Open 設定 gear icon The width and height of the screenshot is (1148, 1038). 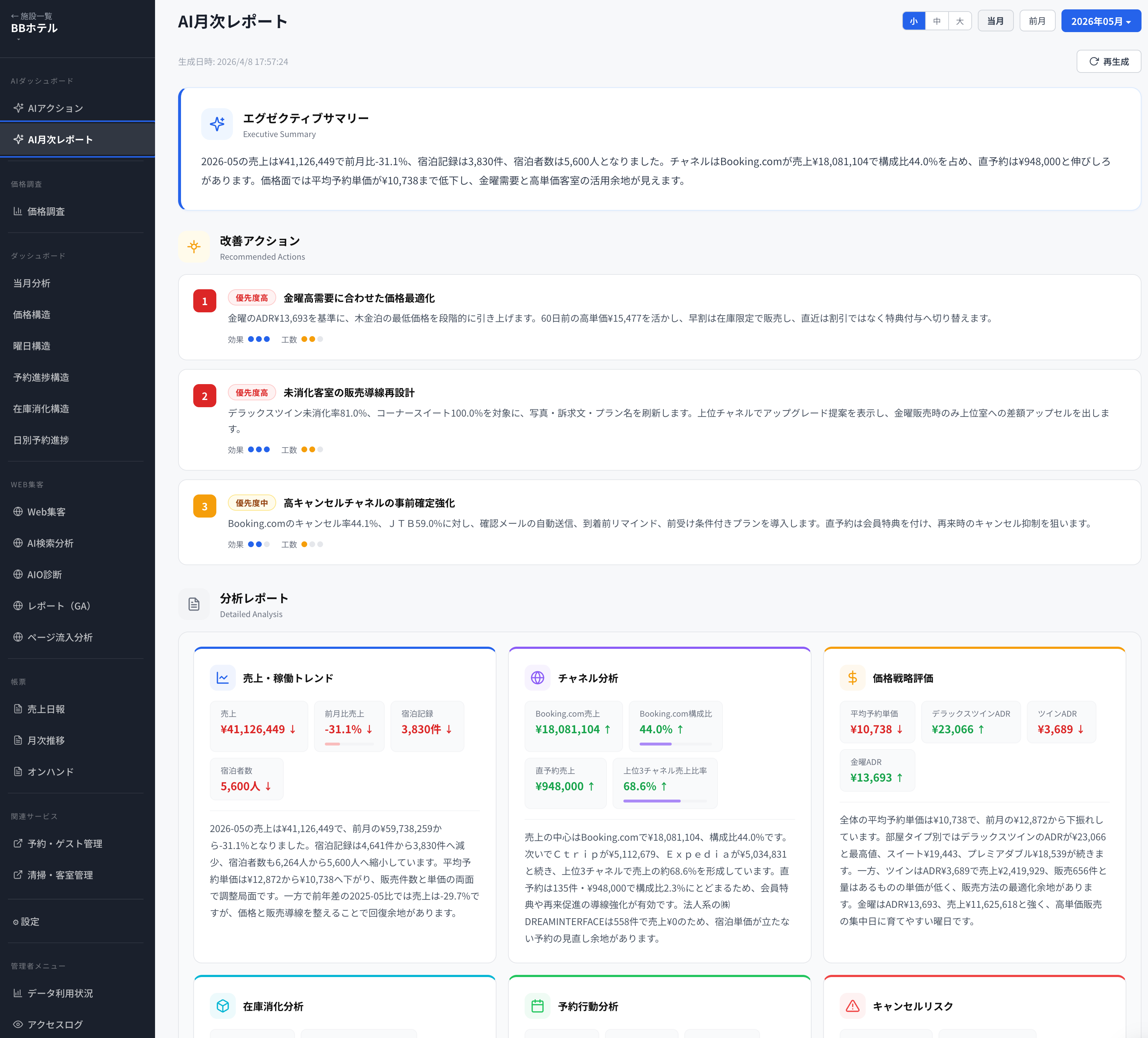(x=16, y=922)
